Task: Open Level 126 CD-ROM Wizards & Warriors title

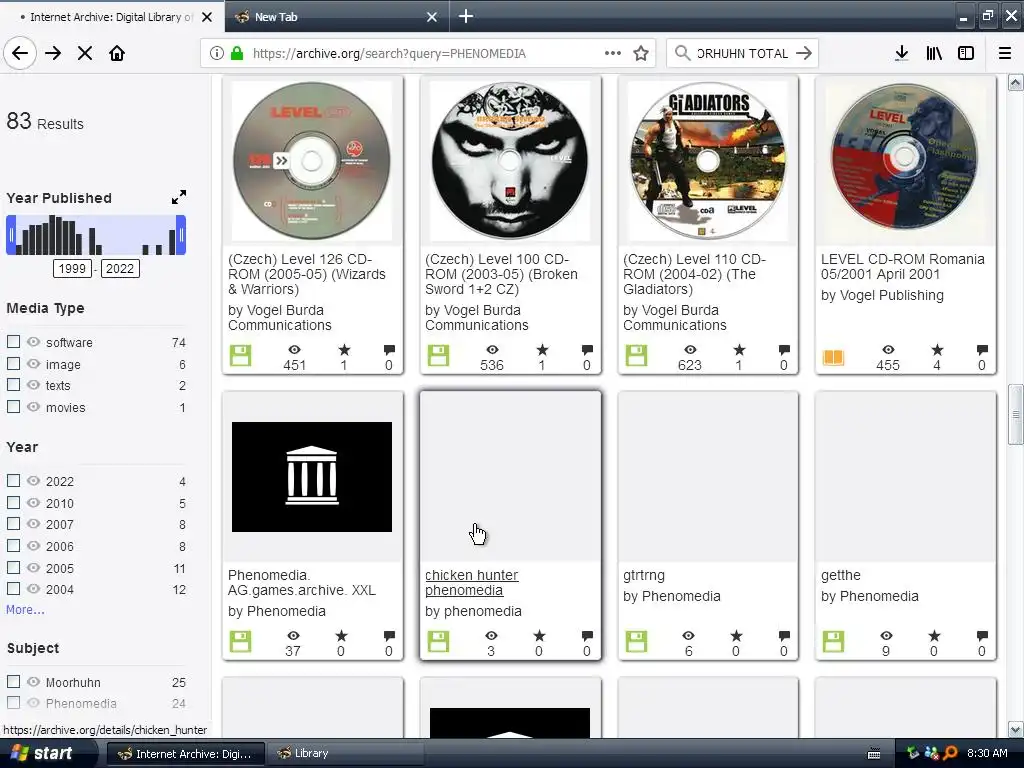Action: tap(307, 274)
